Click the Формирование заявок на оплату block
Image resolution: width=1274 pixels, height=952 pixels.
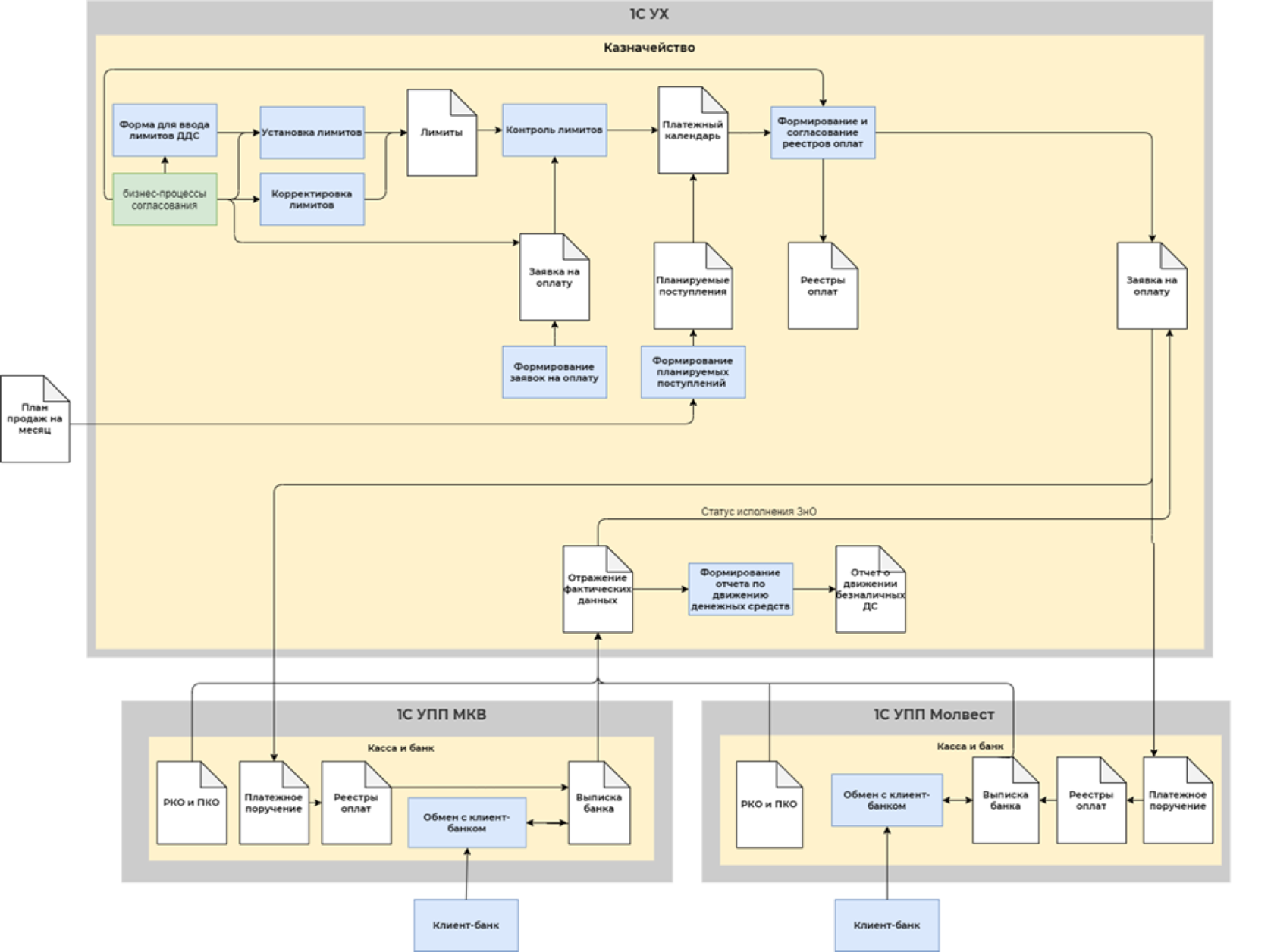[x=554, y=372]
